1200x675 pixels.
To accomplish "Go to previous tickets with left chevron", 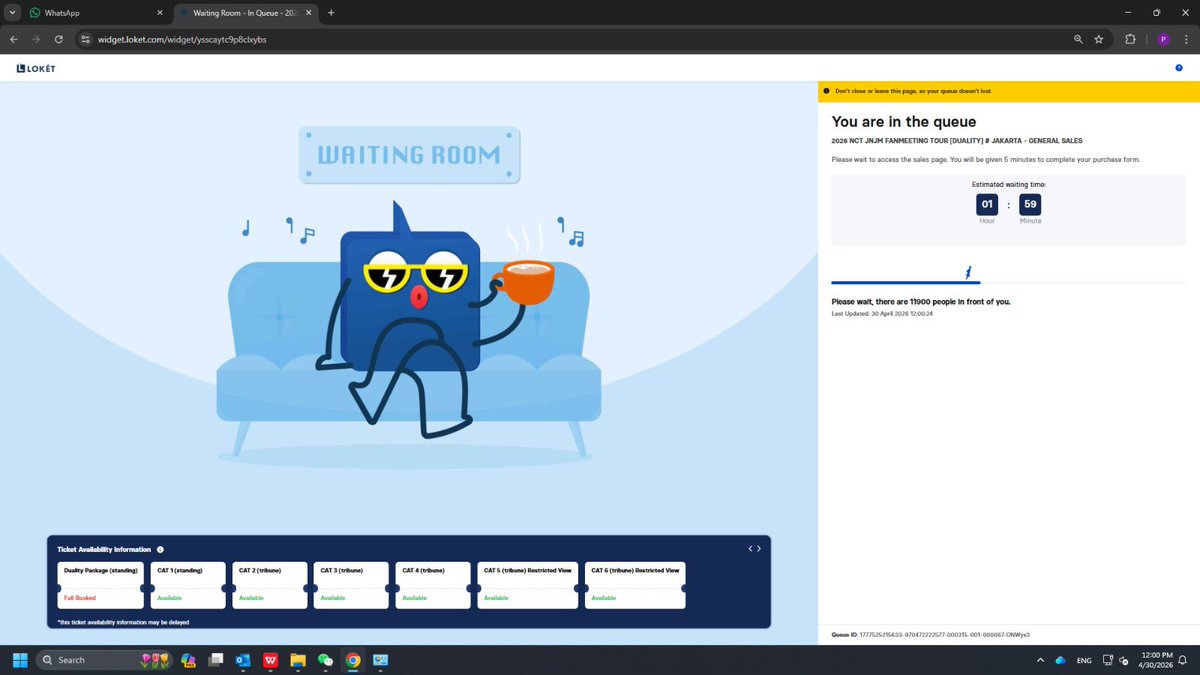I will [751, 548].
